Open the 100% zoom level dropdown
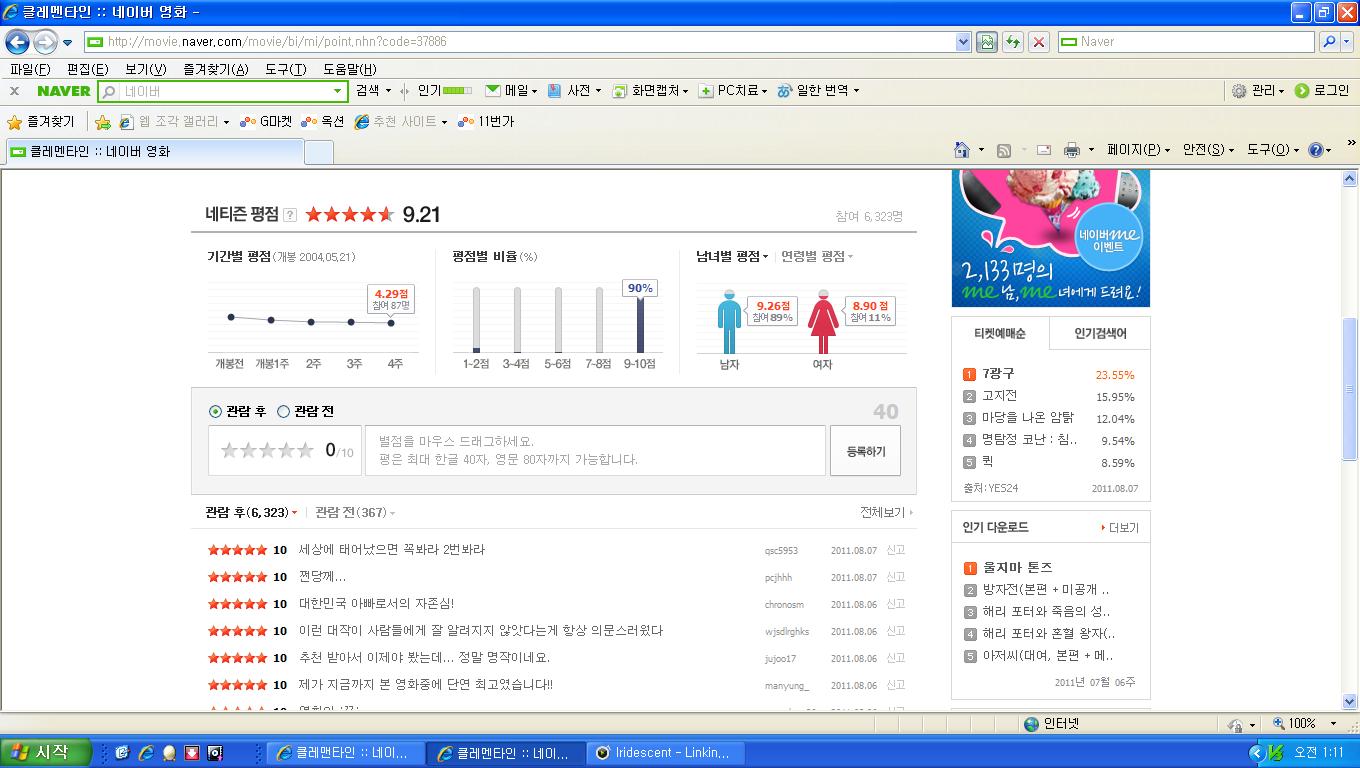 (1332, 723)
